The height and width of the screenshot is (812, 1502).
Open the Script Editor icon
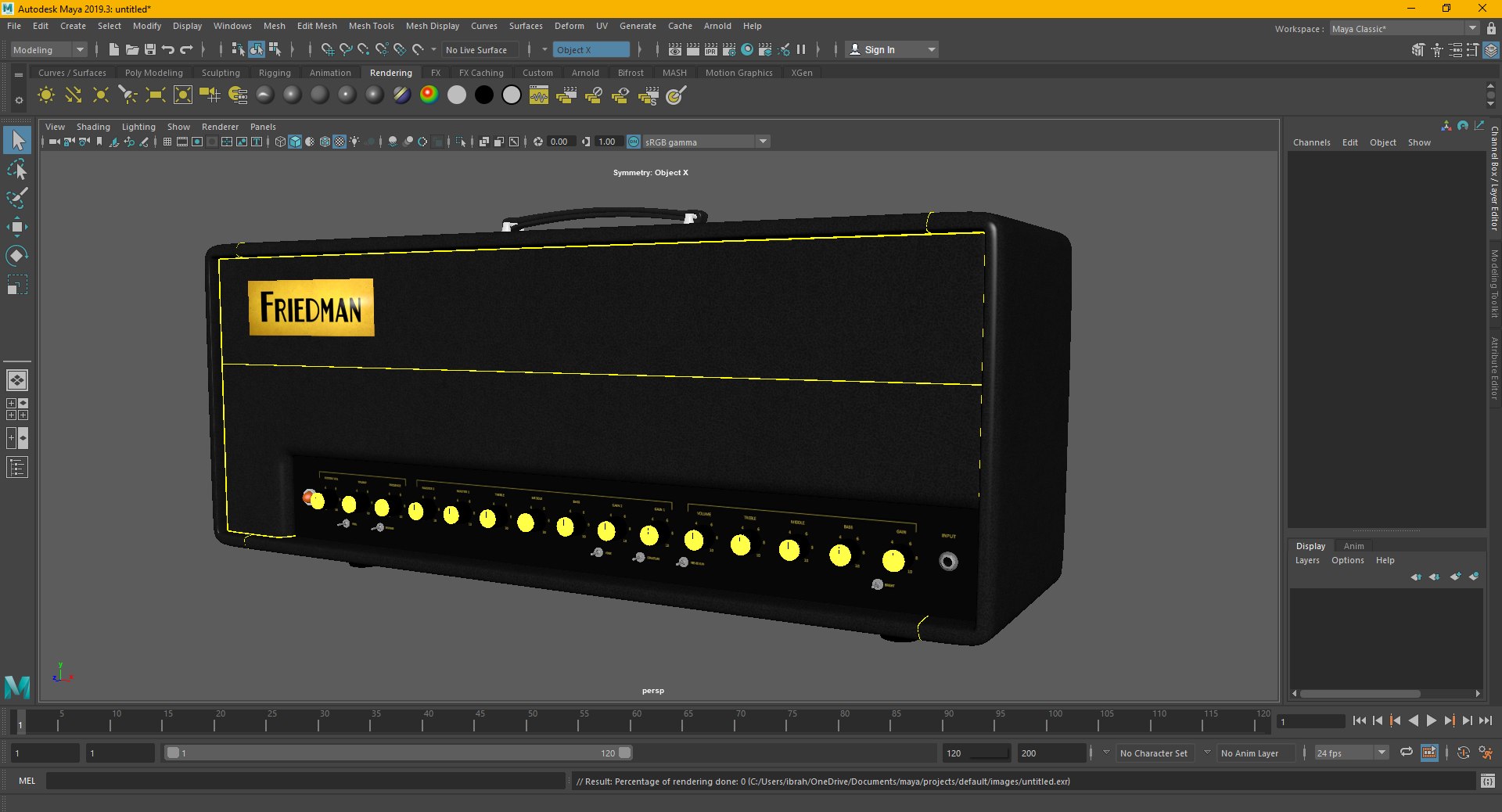click(1487, 781)
